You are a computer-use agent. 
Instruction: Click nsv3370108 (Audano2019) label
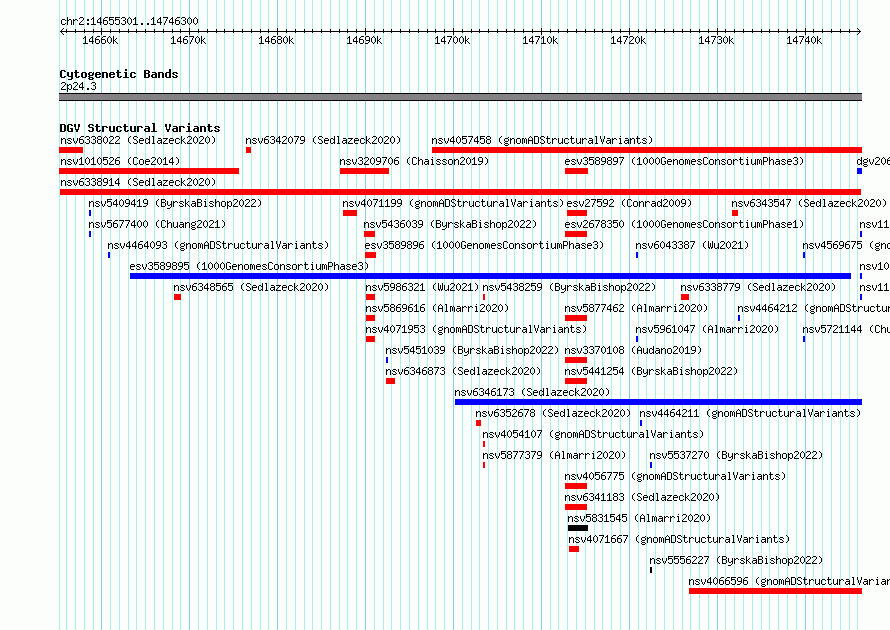(x=633, y=350)
